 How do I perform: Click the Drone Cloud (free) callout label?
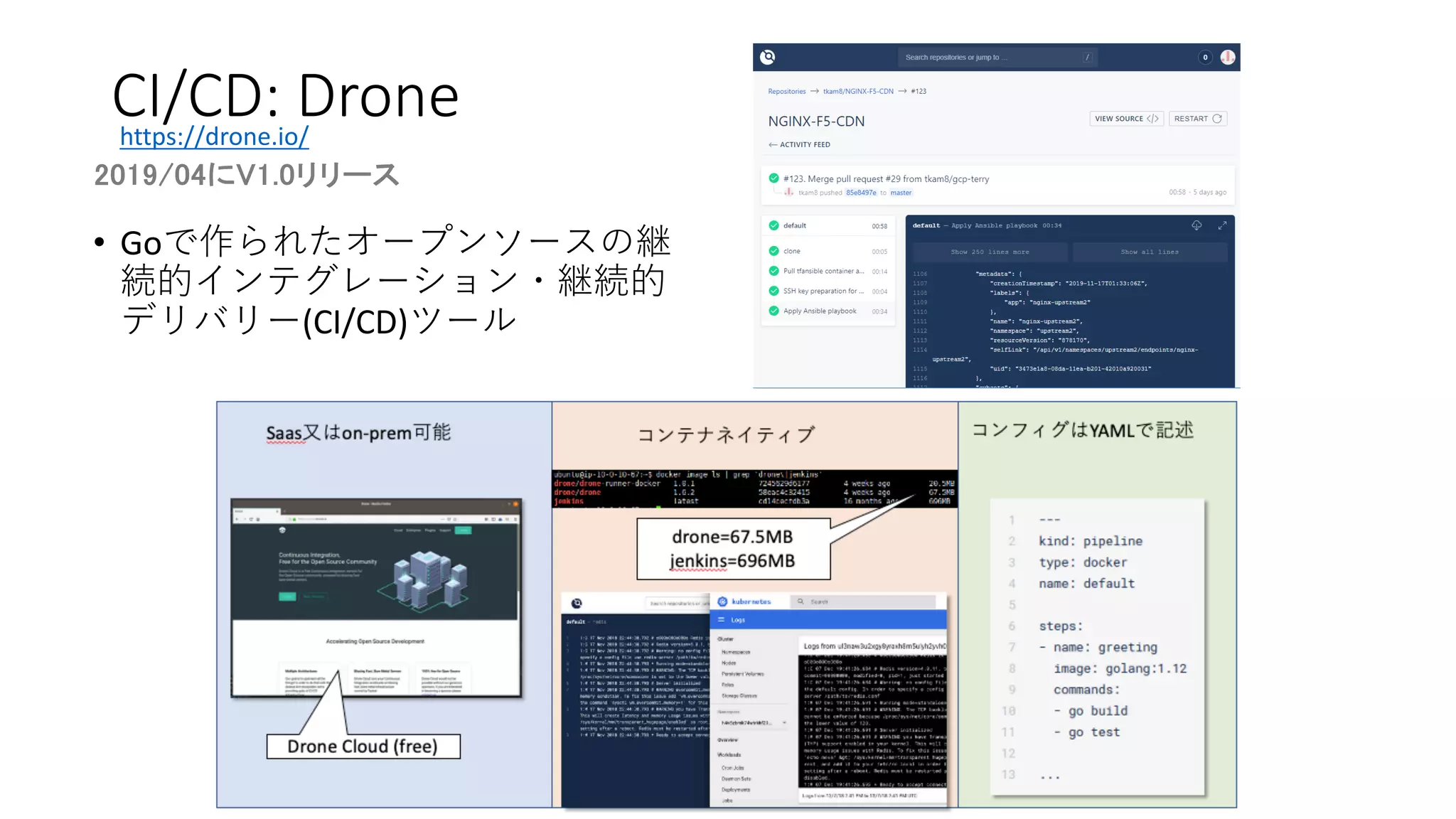coord(363,746)
